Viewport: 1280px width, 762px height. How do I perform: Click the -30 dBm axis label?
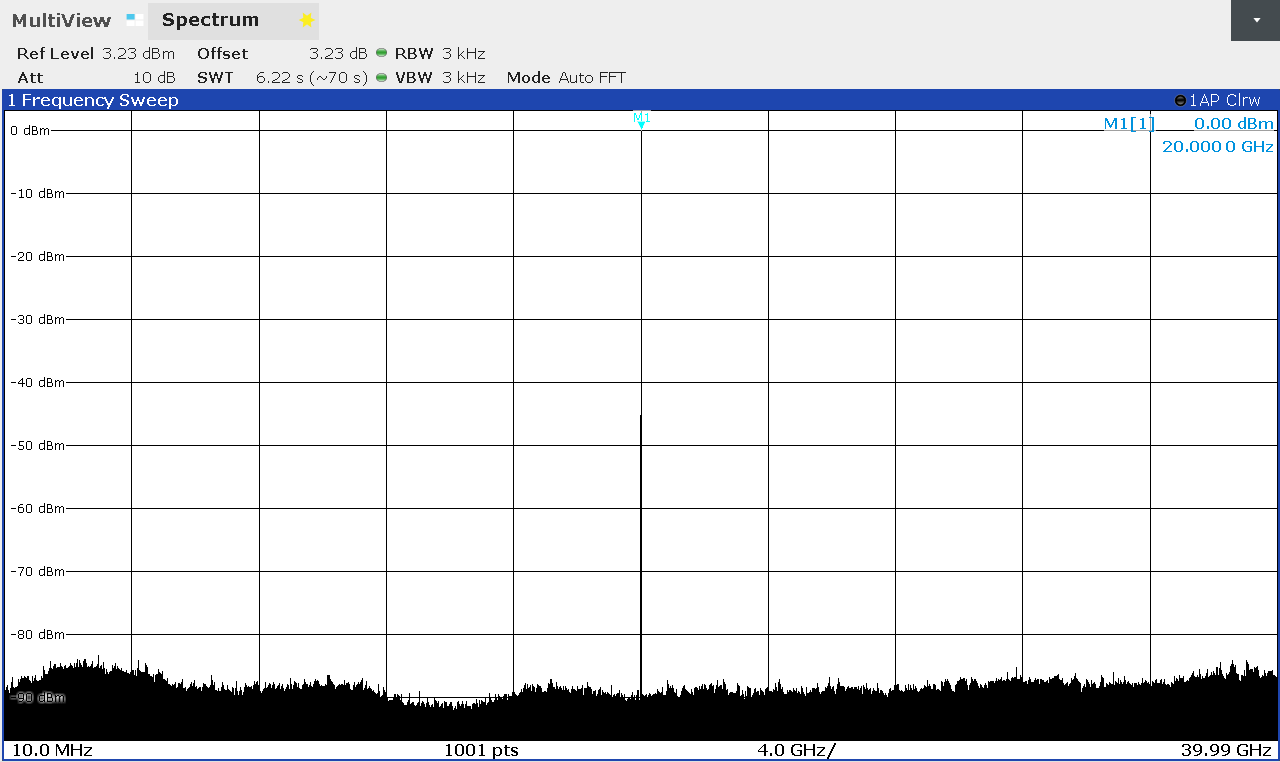pyautogui.click(x=37, y=319)
